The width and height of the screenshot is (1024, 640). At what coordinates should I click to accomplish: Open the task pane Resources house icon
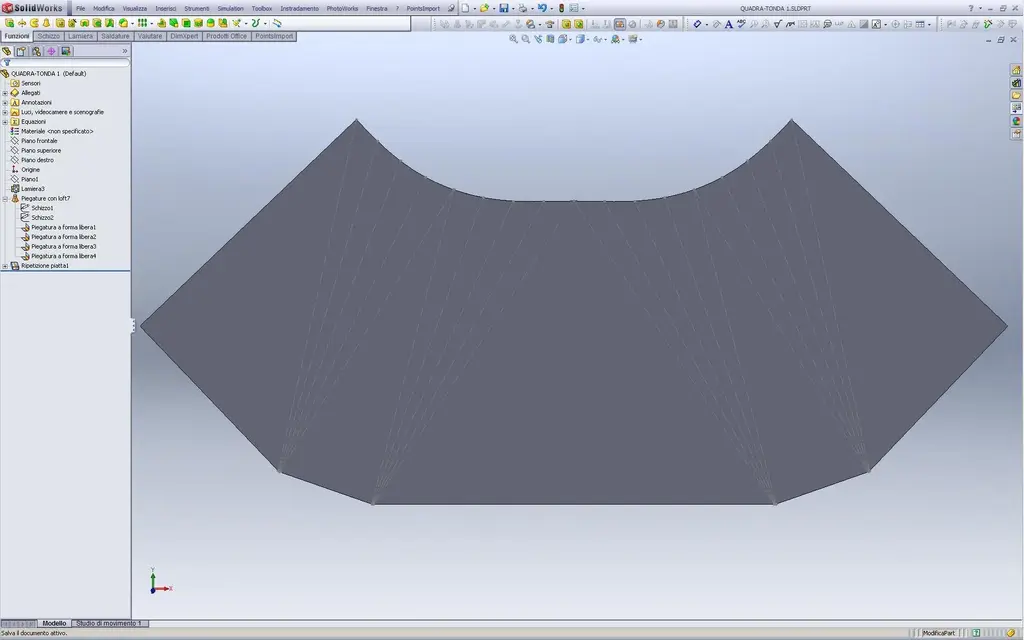click(1016, 70)
